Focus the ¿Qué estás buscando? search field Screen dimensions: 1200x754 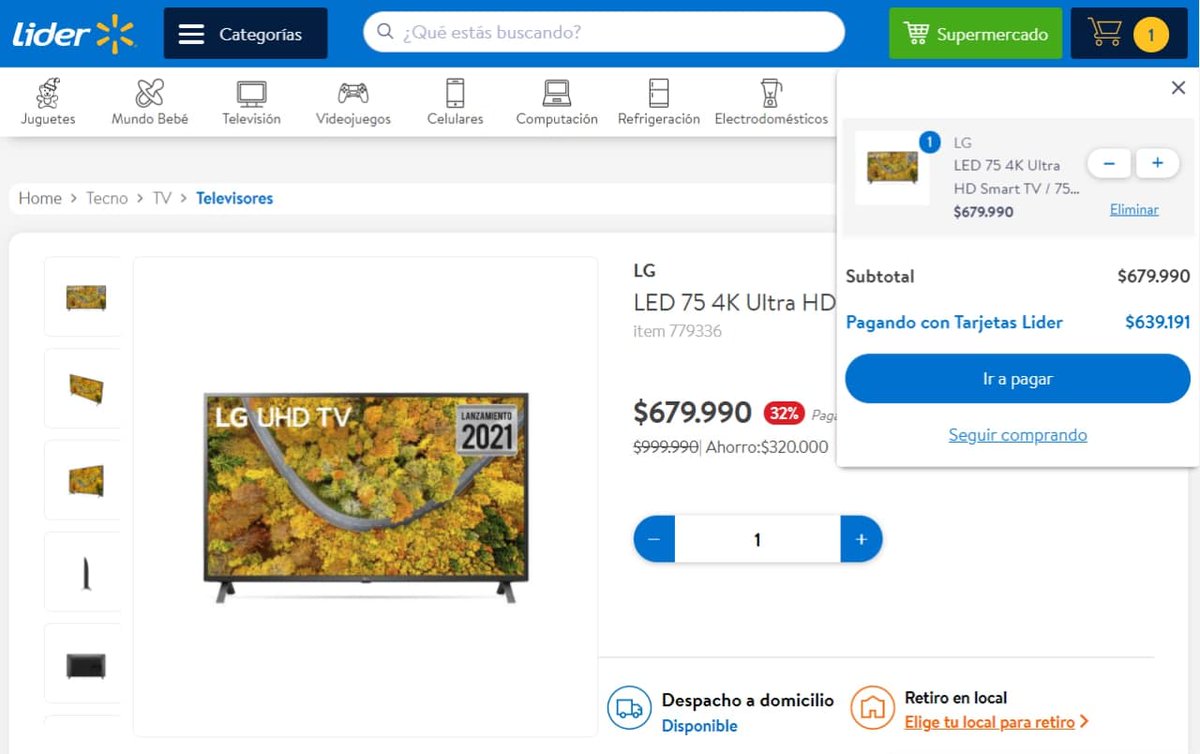point(604,32)
